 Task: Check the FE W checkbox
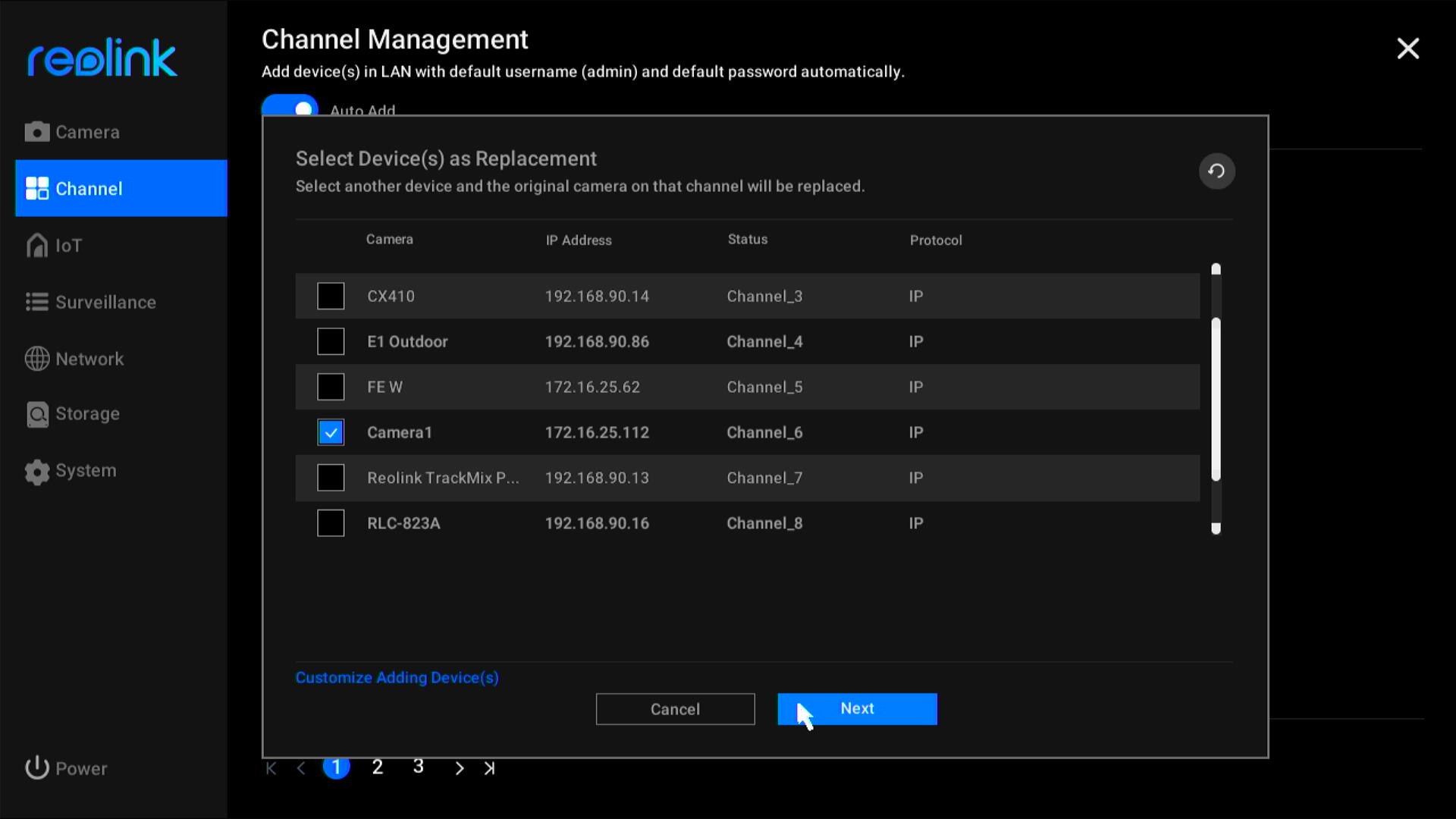pos(331,387)
